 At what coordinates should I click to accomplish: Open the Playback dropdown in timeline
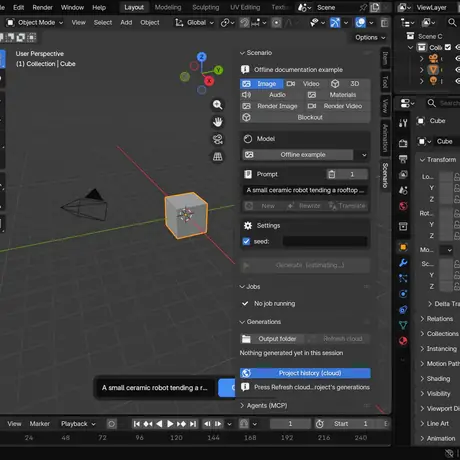[x=78, y=424]
